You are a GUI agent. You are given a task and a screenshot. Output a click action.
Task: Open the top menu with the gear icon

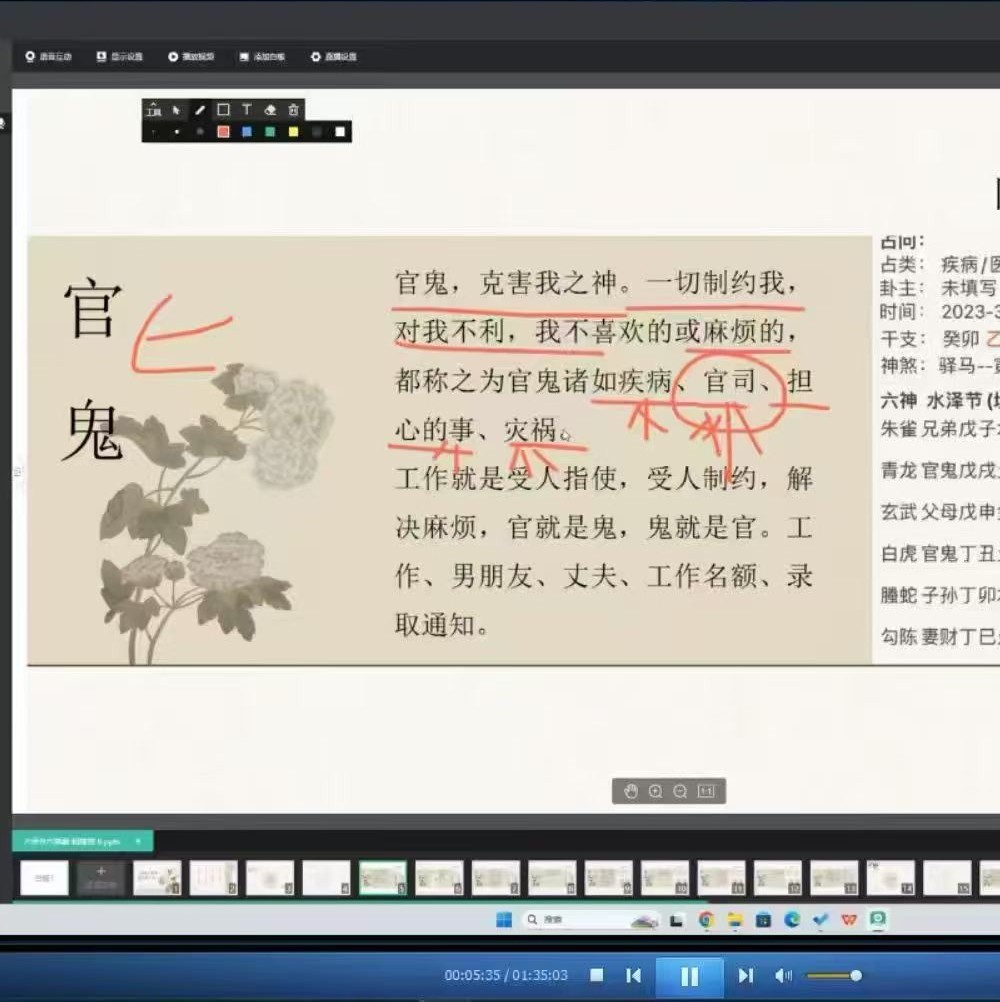tap(334, 57)
